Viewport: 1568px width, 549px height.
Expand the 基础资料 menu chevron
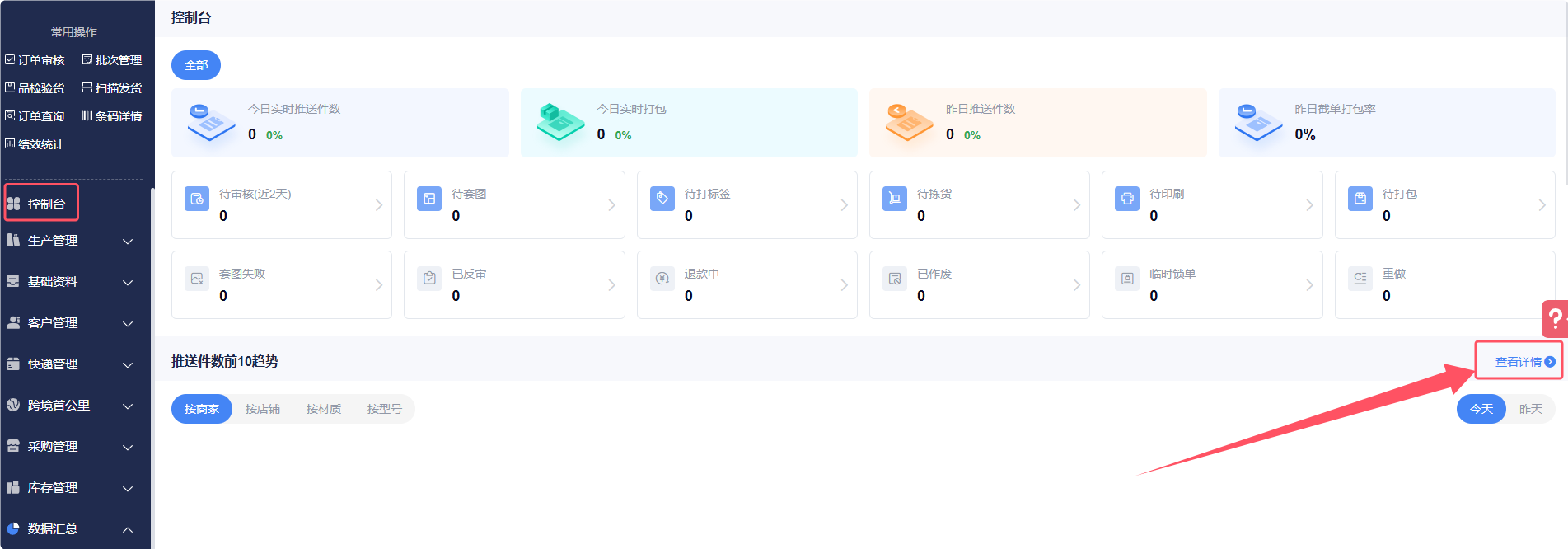click(128, 283)
